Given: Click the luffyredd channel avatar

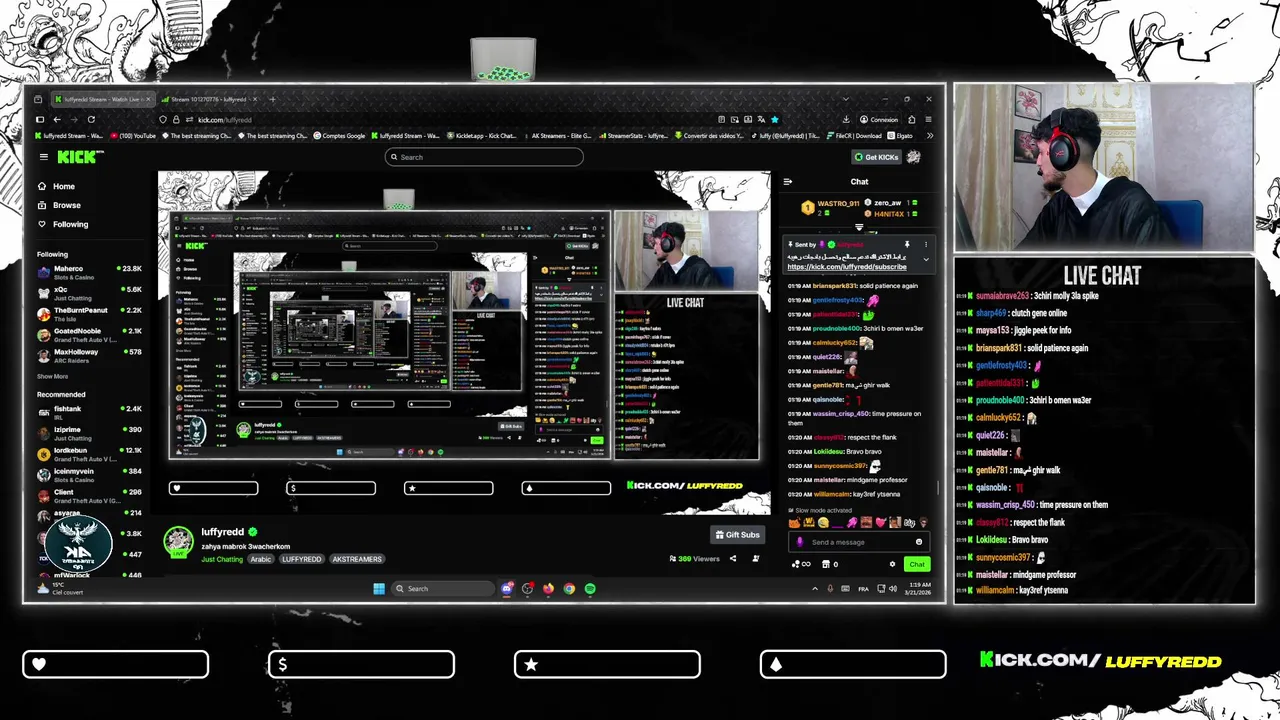Looking at the screenshot, I should (x=178, y=541).
